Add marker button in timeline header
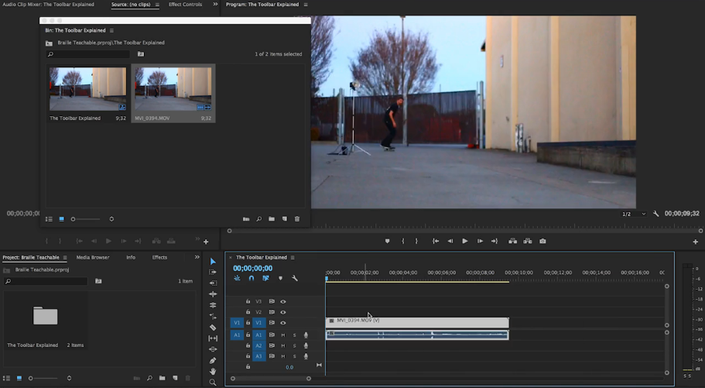The image size is (705, 388). click(281, 278)
